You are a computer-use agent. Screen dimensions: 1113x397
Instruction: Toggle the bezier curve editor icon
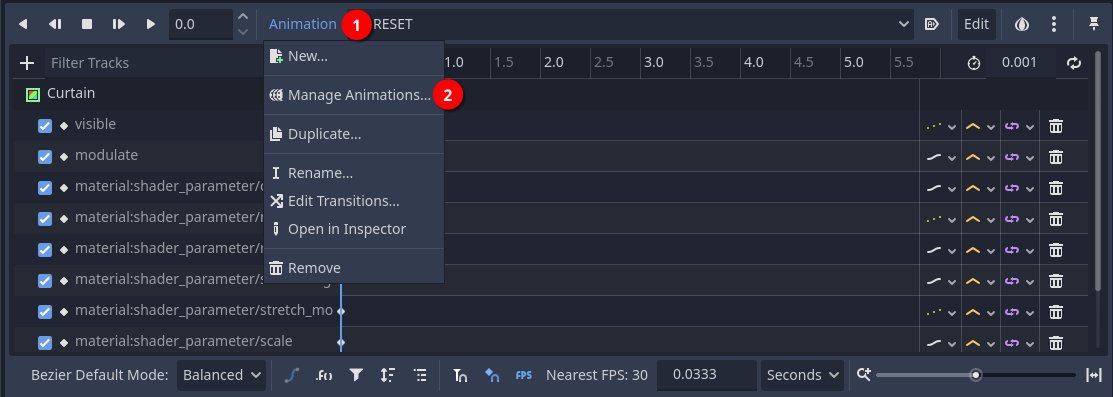pyautogui.click(x=291, y=375)
